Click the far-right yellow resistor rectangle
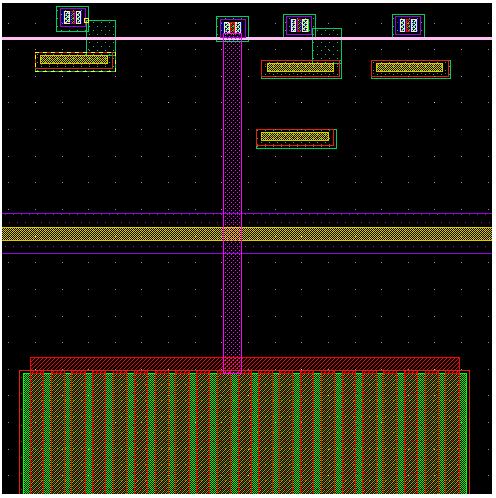 coord(411,69)
